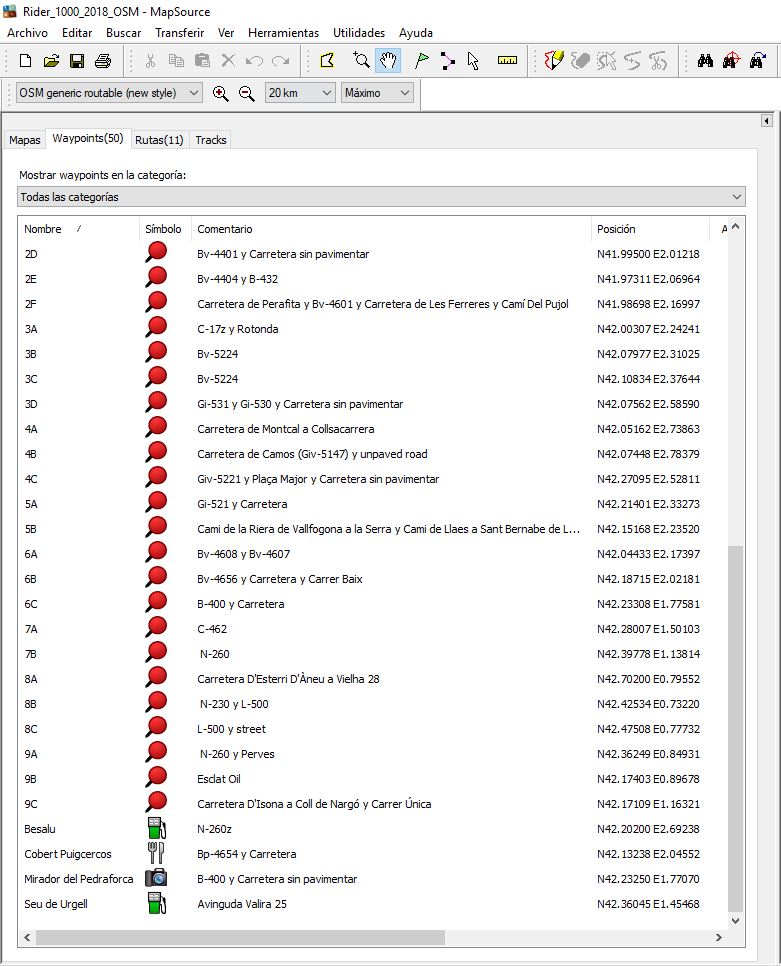781x966 pixels.
Task: Select the arrow Selection tool
Action: [x=473, y=60]
